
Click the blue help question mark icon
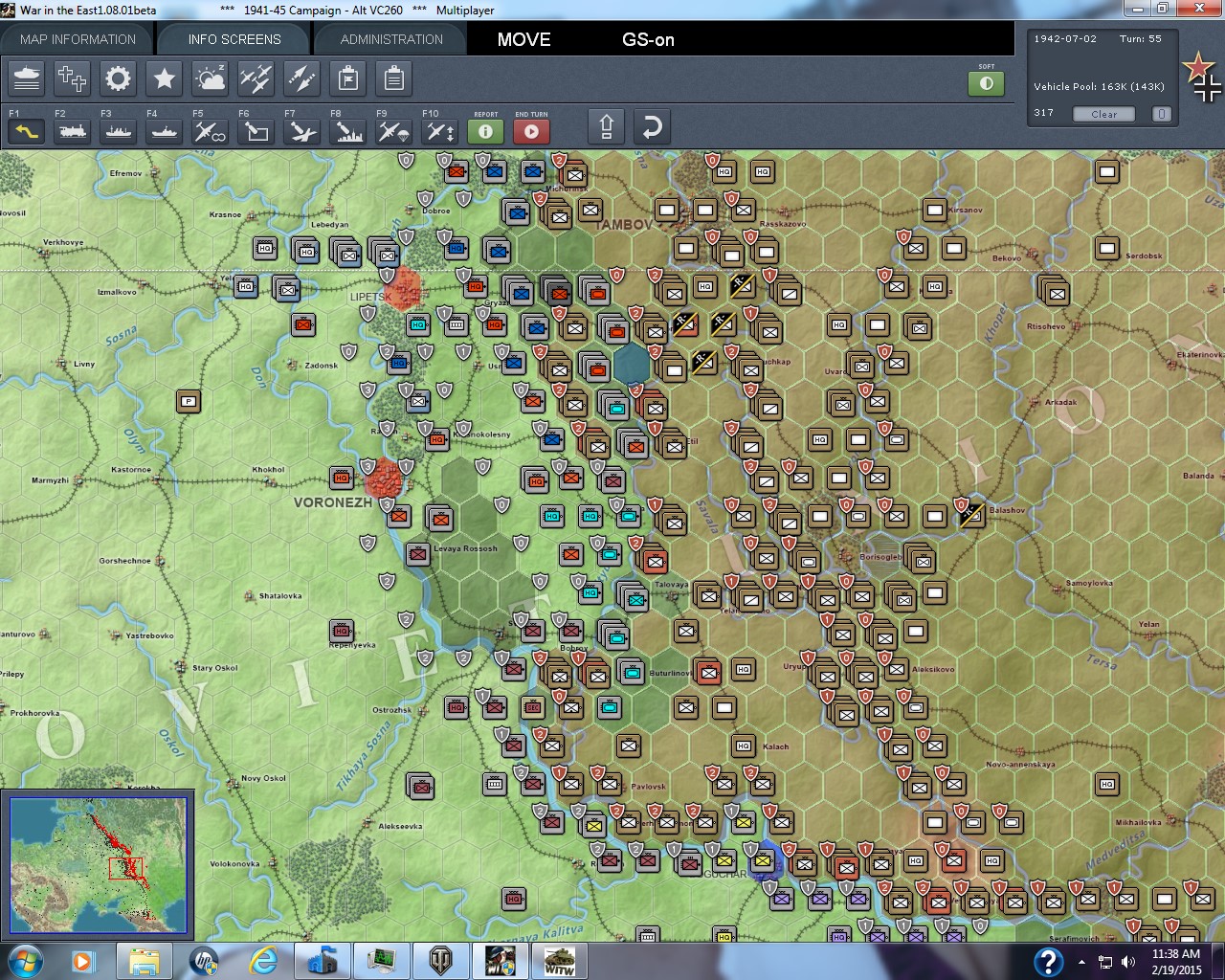1049,962
